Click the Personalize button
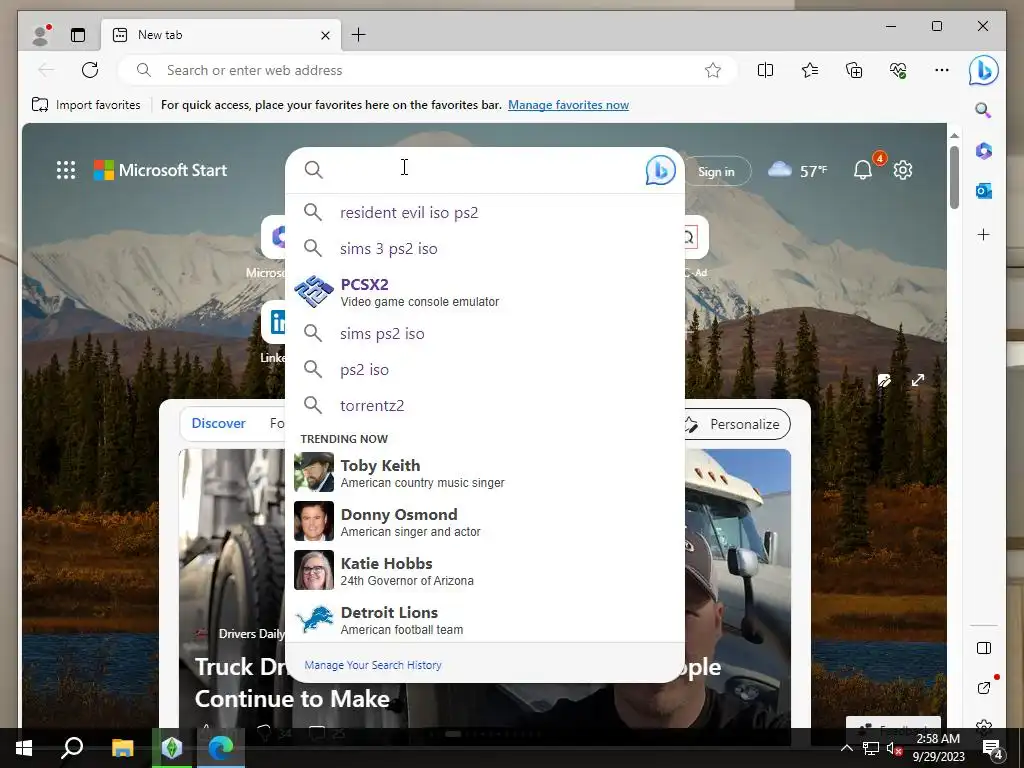Screen dimensions: 1024x768 click(736, 424)
